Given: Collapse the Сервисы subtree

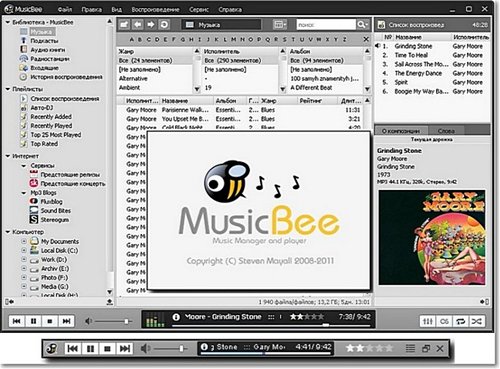Looking at the screenshot, I should tap(24, 165).
